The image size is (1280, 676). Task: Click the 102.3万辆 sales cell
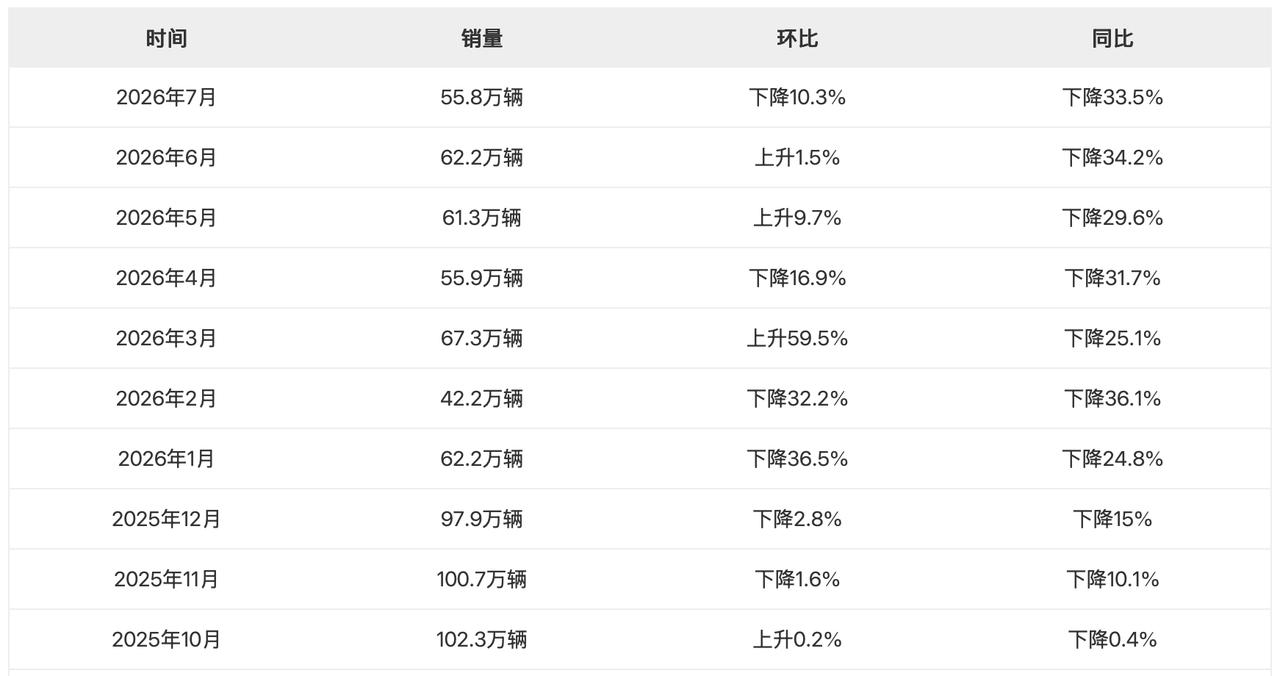tap(481, 639)
